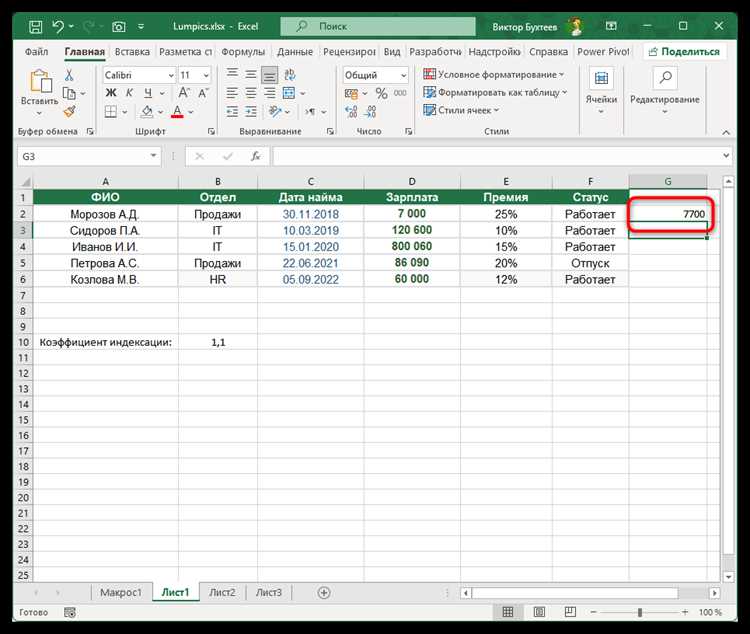Open the Макрос1 sheet tab
This screenshot has width=750, height=634.
coord(121,592)
